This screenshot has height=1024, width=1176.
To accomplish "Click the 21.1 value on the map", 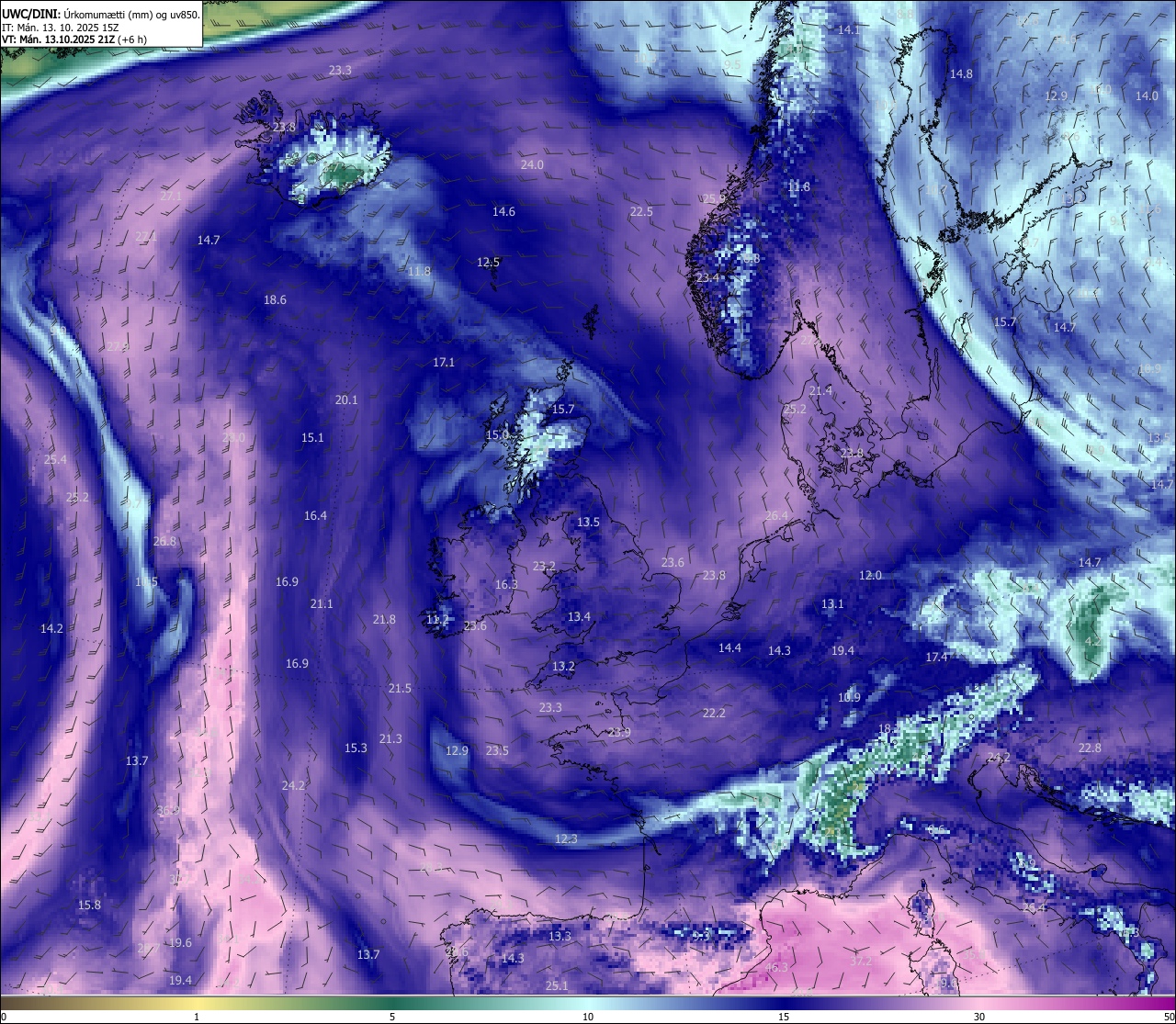I will 322,603.
